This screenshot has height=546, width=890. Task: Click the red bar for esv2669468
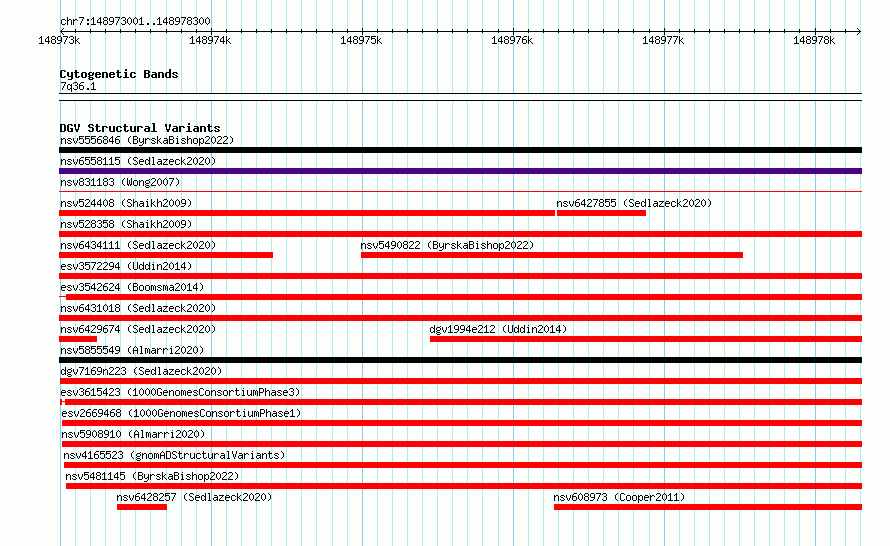click(462, 423)
